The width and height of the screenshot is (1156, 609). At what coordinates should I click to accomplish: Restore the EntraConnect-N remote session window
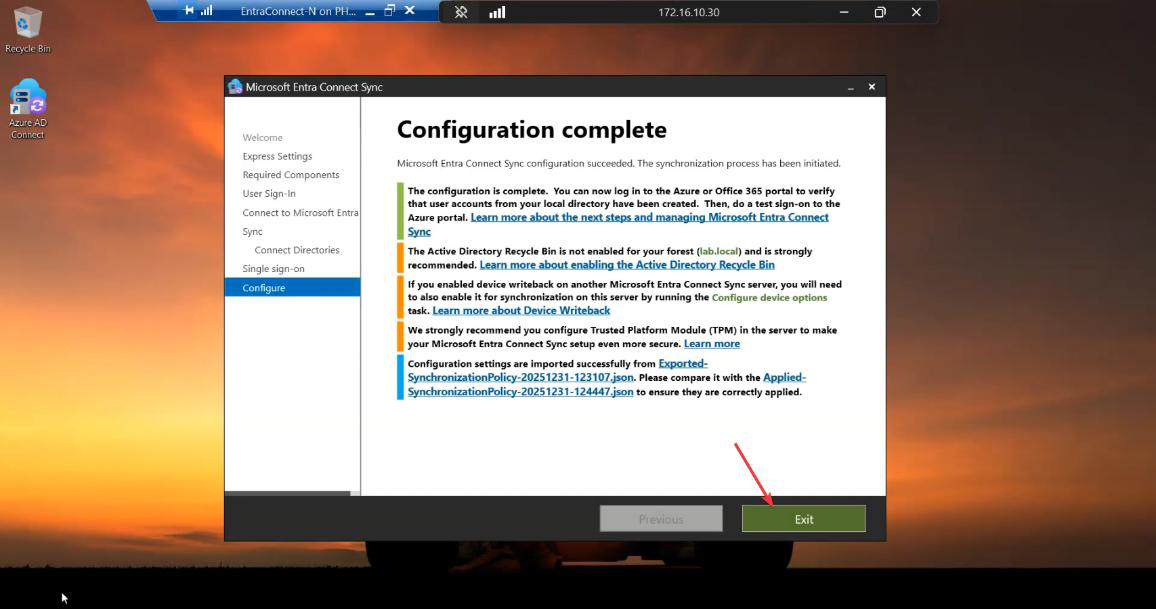390,10
